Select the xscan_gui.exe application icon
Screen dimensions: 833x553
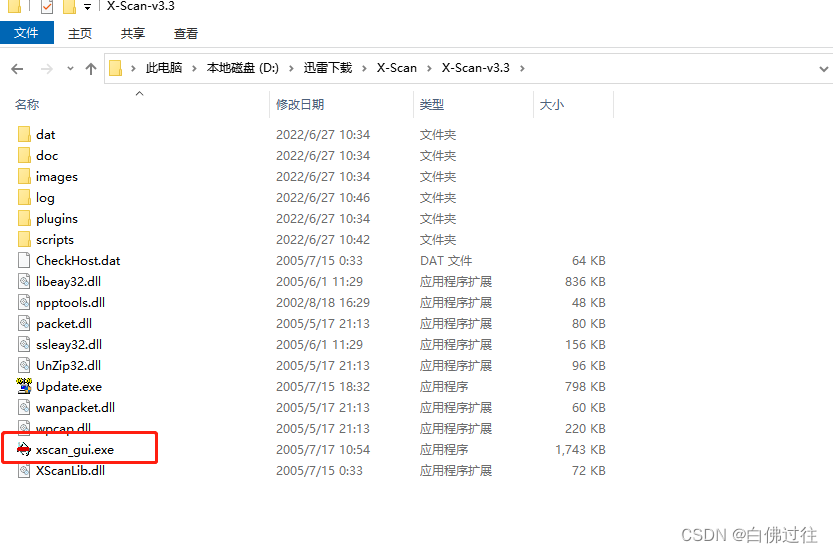[24, 449]
